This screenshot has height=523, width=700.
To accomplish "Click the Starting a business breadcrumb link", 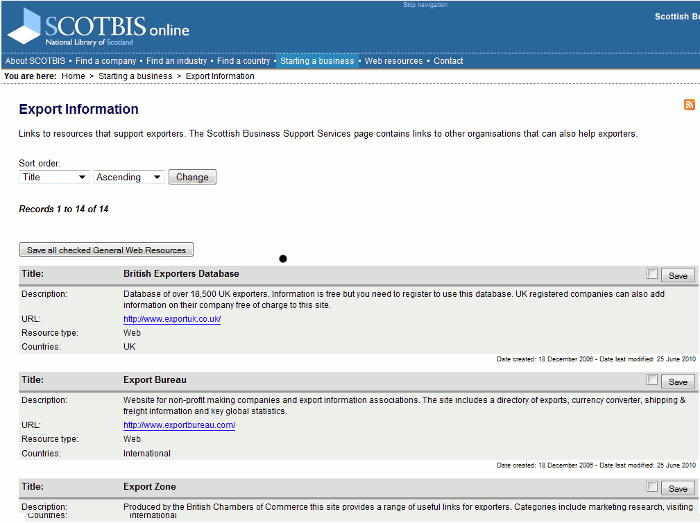I will click(x=135, y=76).
